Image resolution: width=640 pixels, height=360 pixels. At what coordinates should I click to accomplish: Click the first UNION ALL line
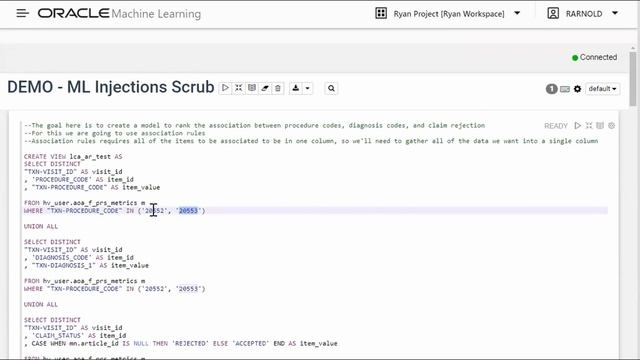point(41,226)
